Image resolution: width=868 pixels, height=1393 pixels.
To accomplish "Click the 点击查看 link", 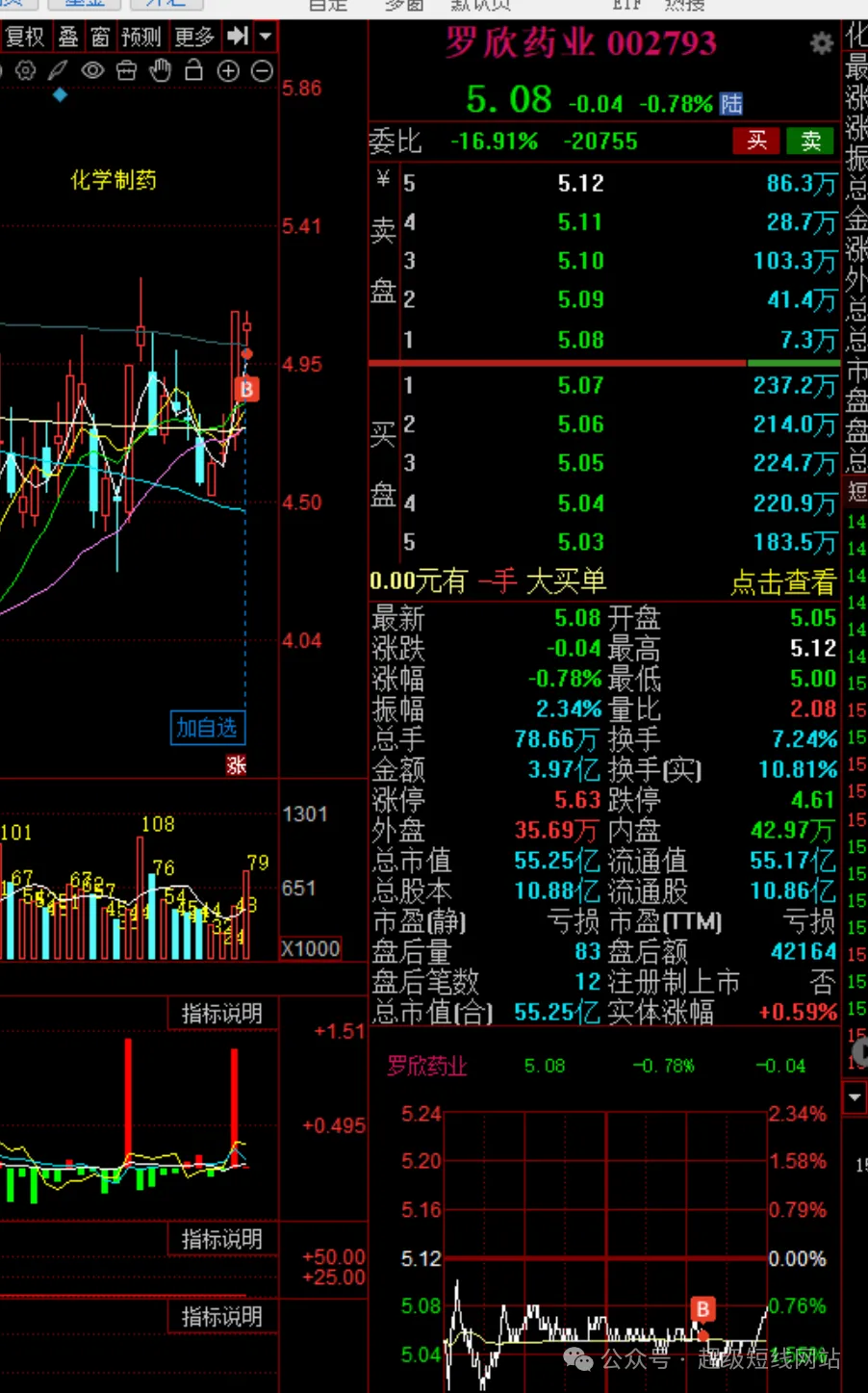I will [x=783, y=581].
